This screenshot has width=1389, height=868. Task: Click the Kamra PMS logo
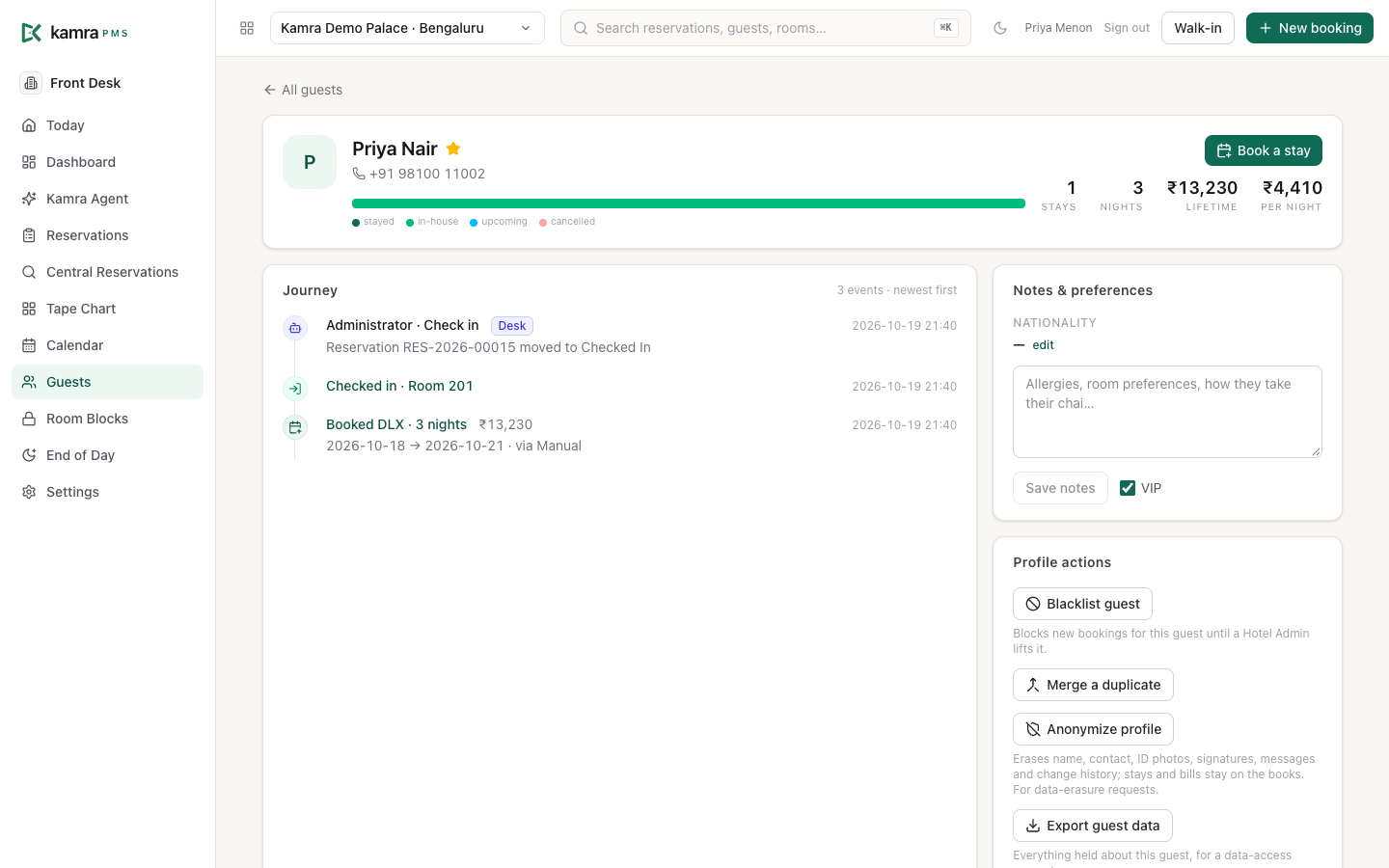(x=74, y=33)
